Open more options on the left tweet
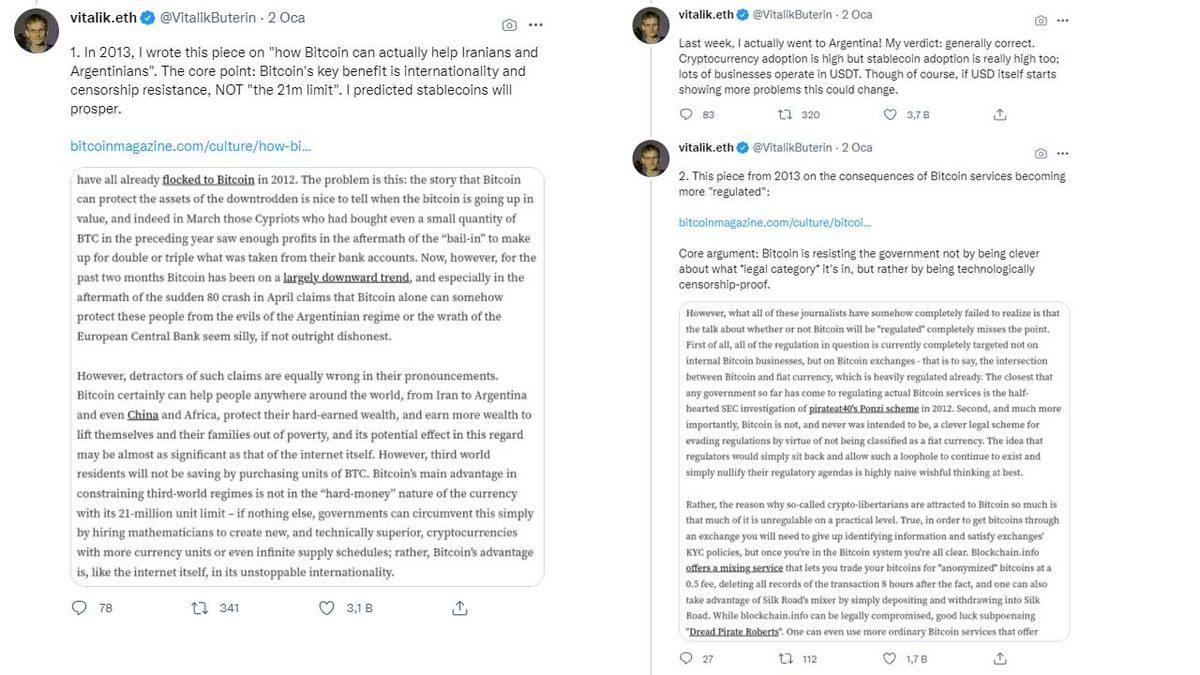This screenshot has height=675, width=1200. click(x=536, y=24)
